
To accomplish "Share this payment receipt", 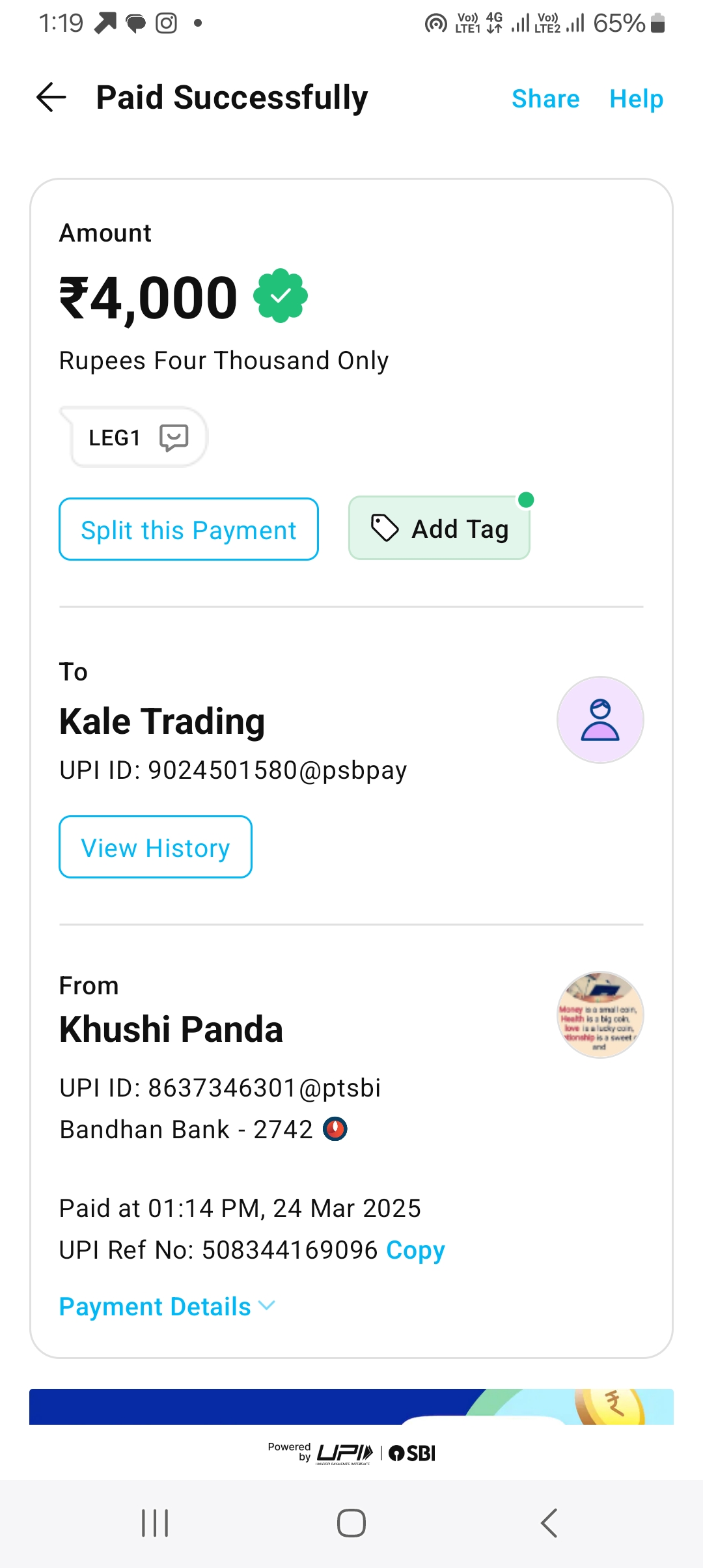I will point(545,99).
